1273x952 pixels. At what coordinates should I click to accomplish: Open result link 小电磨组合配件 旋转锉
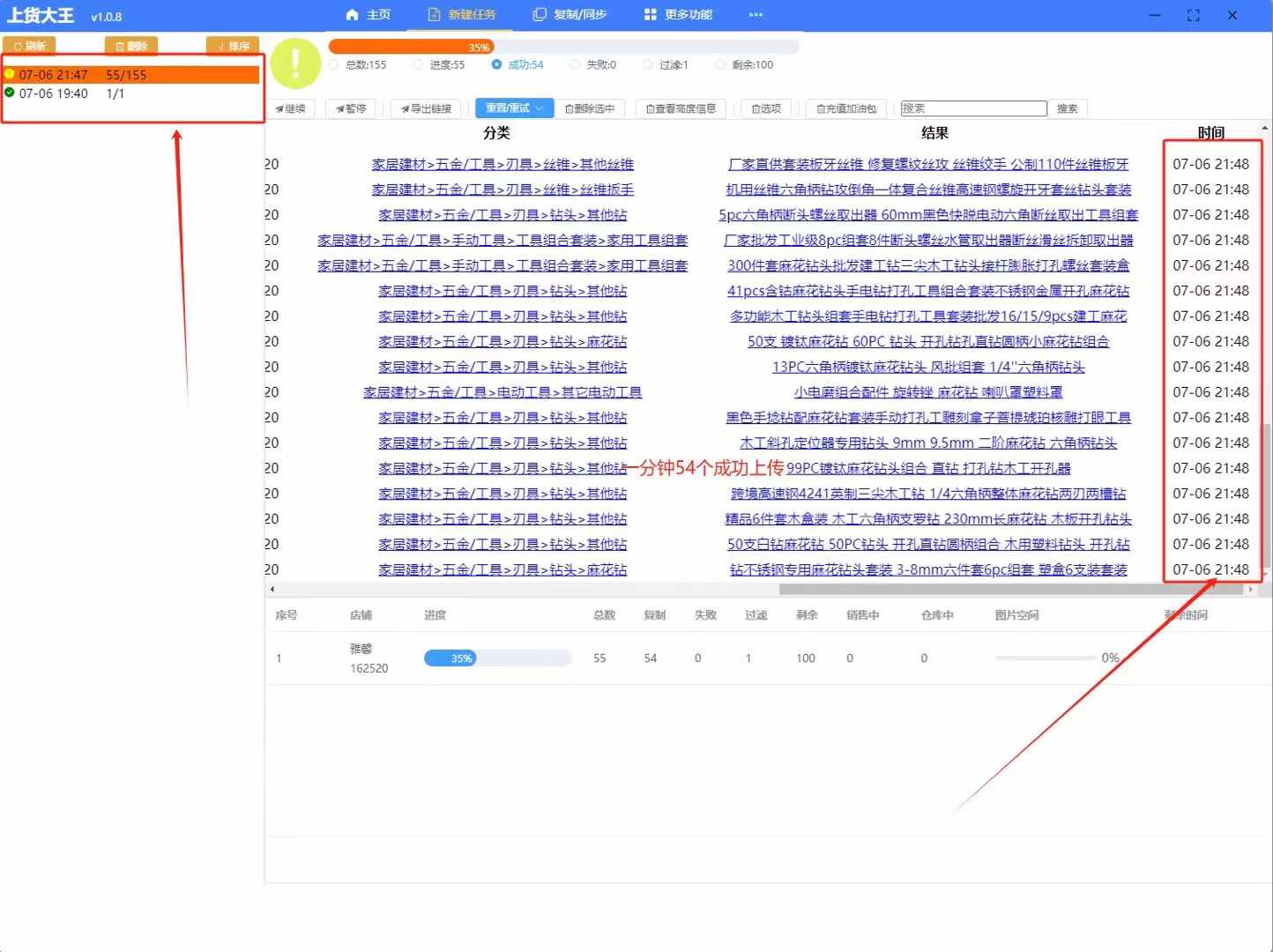pyautogui.click(x=928, y=392)
